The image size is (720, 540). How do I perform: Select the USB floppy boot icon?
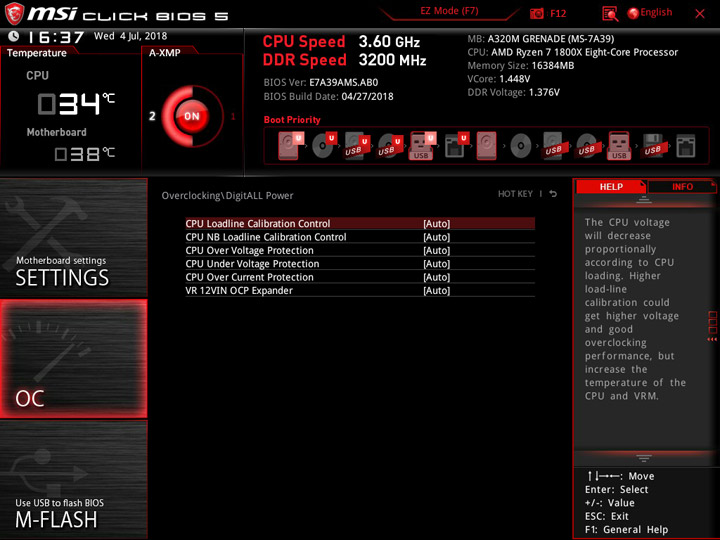pos(652,146)
